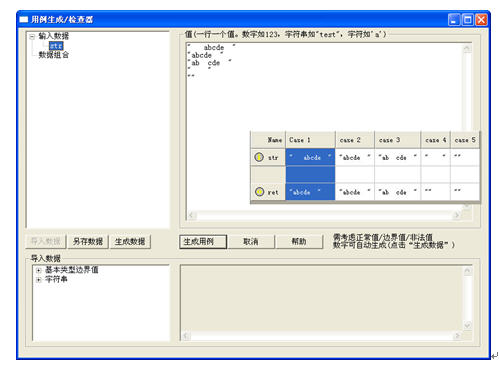Click left arrow of values horizontal scrollbar
The height and width of the screenshot is (369, 499).
[x=191, y=215]
